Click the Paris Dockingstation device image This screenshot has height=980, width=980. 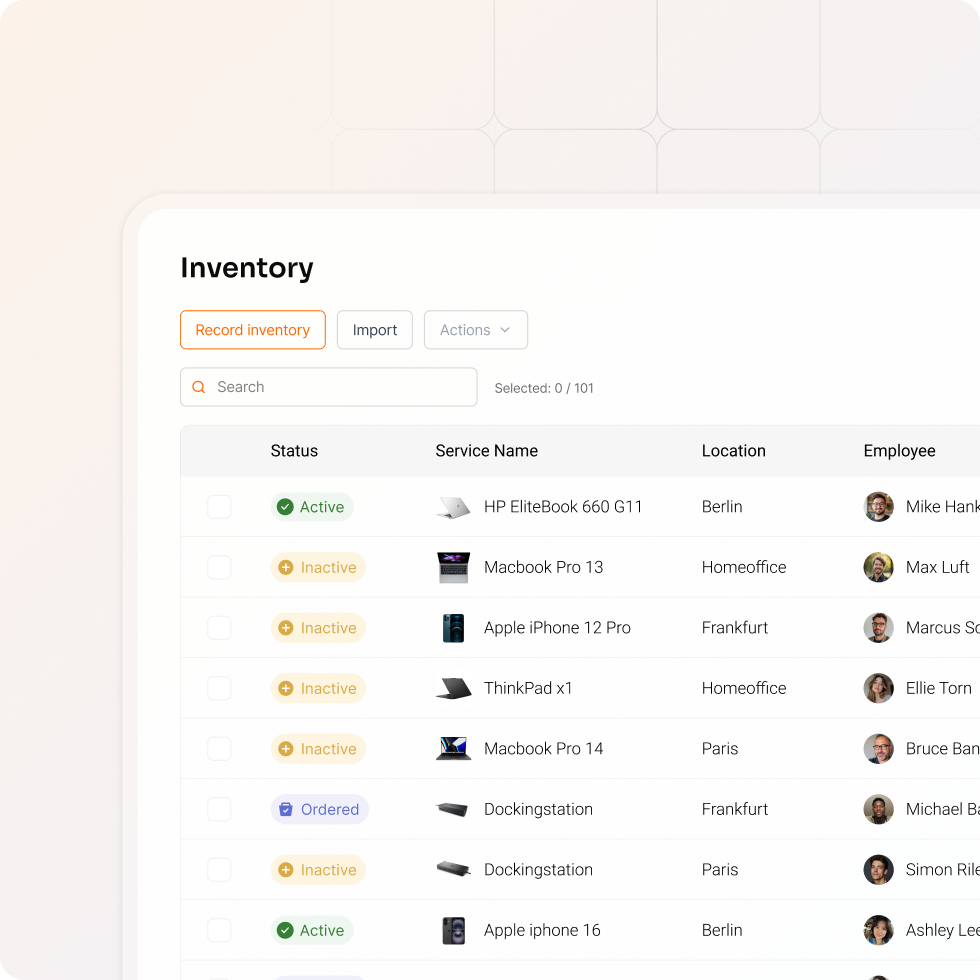[453, 869]
